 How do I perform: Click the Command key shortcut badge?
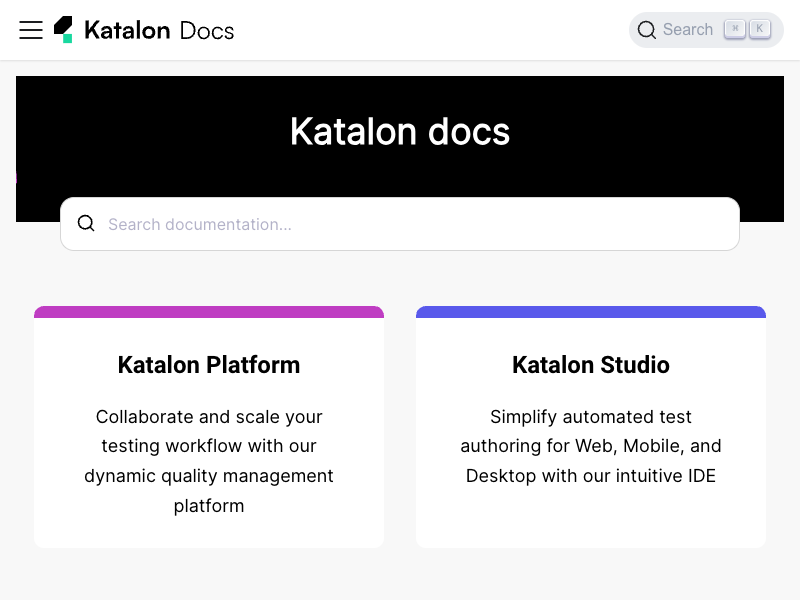point(735,29)
